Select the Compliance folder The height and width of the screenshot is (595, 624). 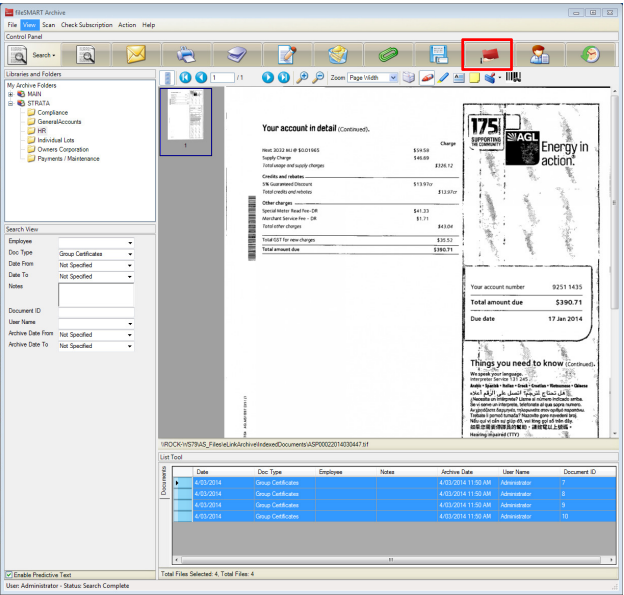pos(53,113)
